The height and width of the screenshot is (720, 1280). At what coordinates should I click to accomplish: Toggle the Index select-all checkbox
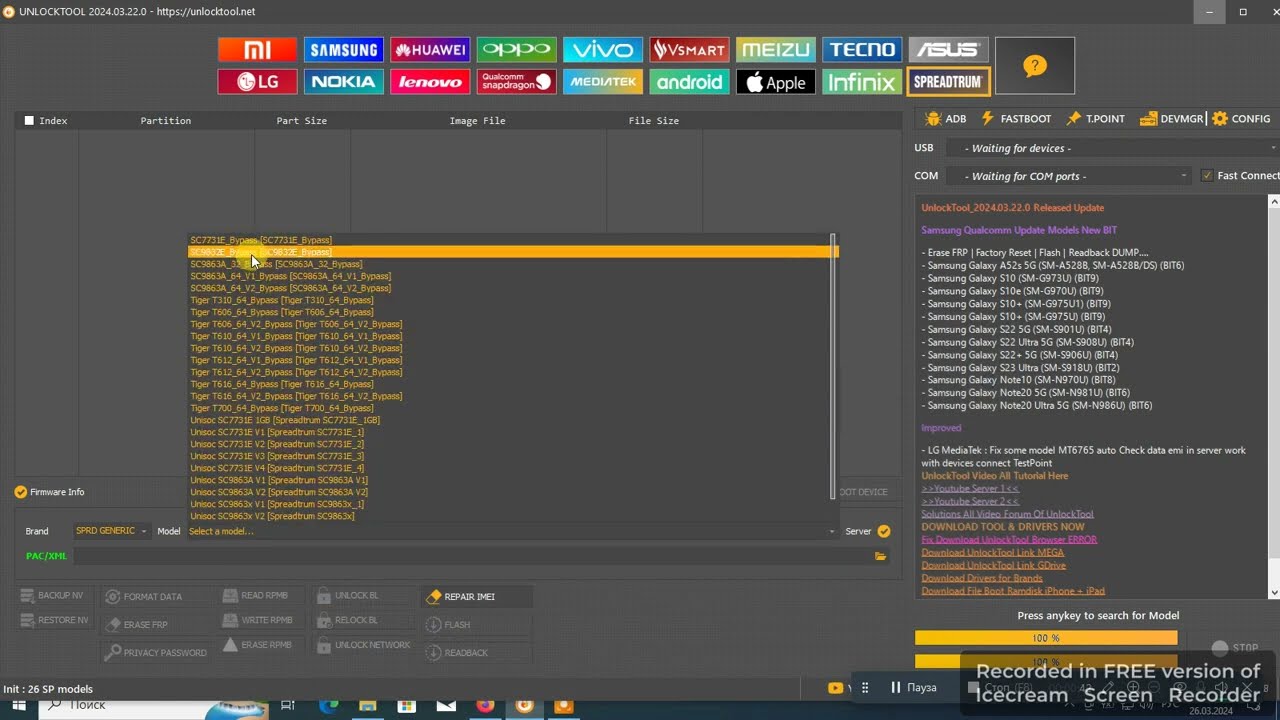pos(29,121)
